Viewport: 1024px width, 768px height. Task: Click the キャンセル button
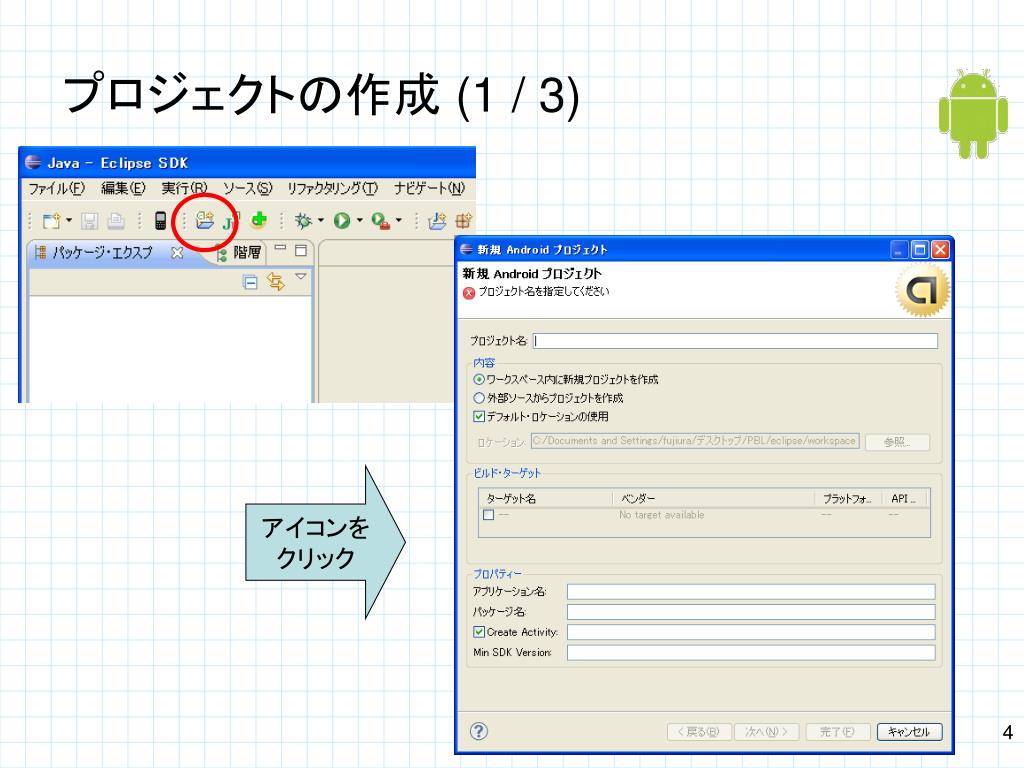pos(909,731)
